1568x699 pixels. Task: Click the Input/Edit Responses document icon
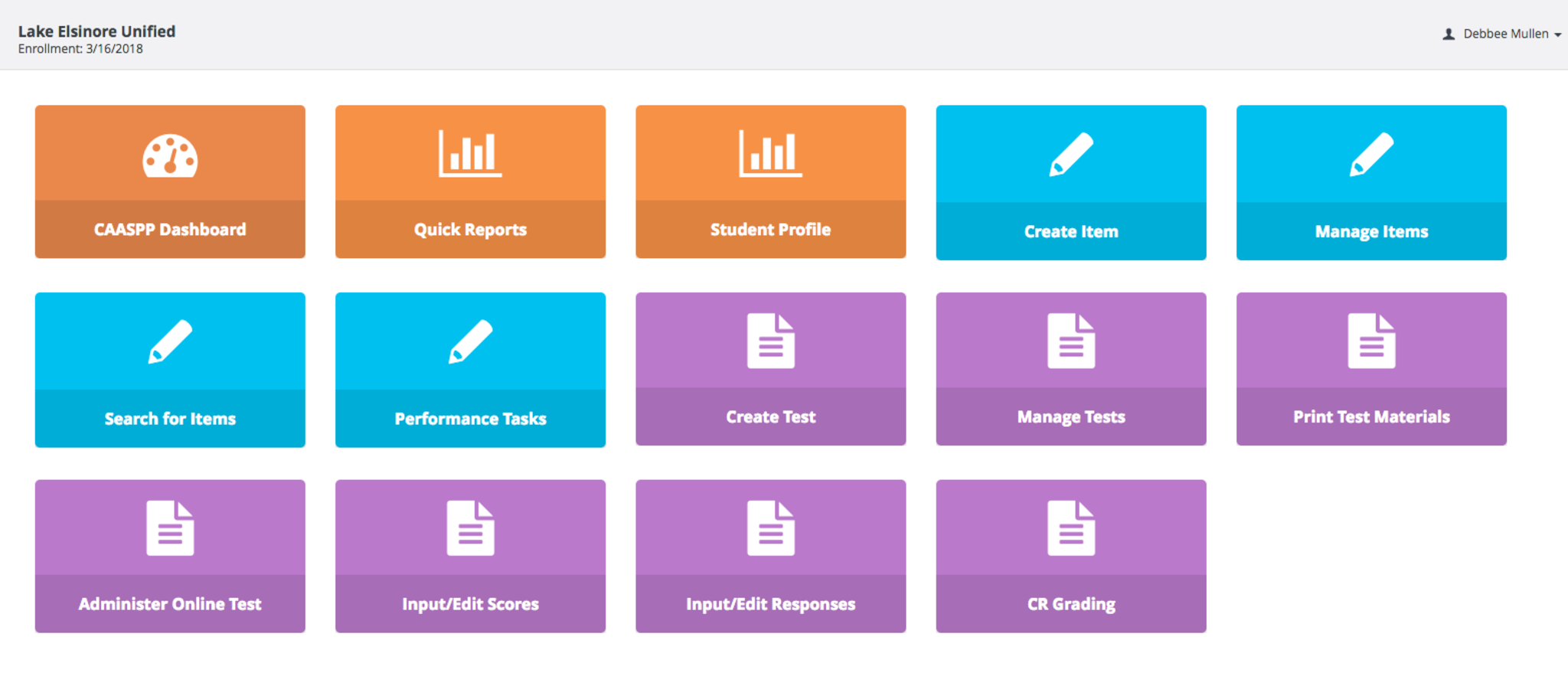point(770,528)
